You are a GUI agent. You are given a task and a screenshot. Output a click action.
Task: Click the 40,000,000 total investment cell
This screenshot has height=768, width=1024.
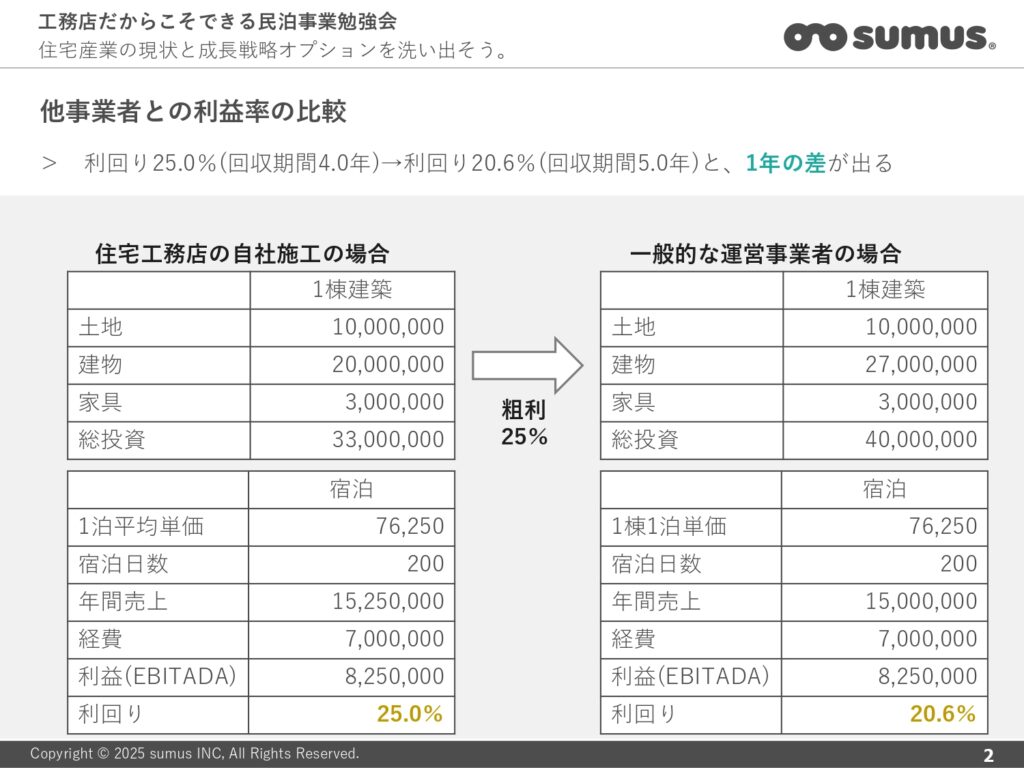tap(921, 439)
